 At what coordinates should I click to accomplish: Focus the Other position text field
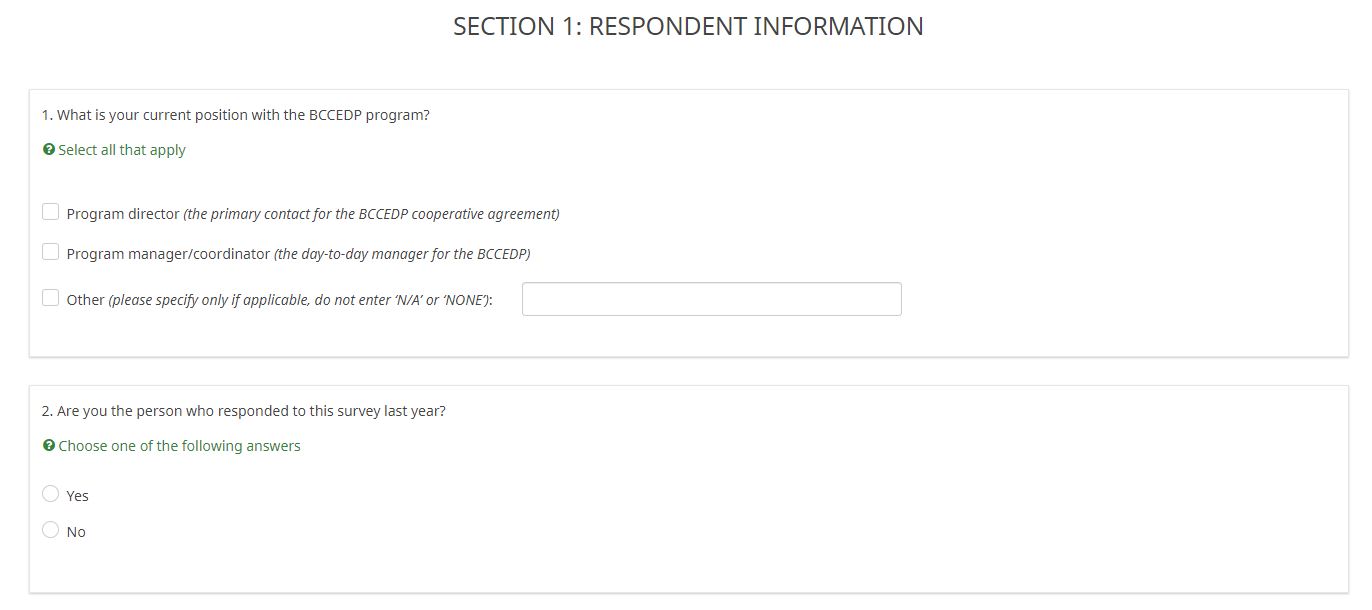point(711,299)
